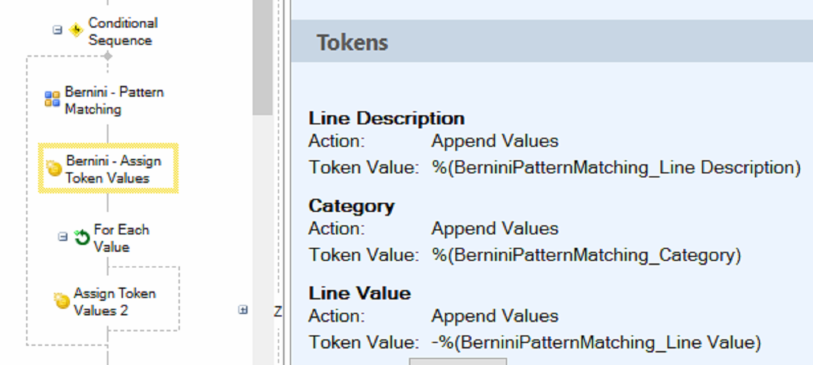
Task: Click the Assign Token Values 2 icon
Action: [x=62, y=301]
